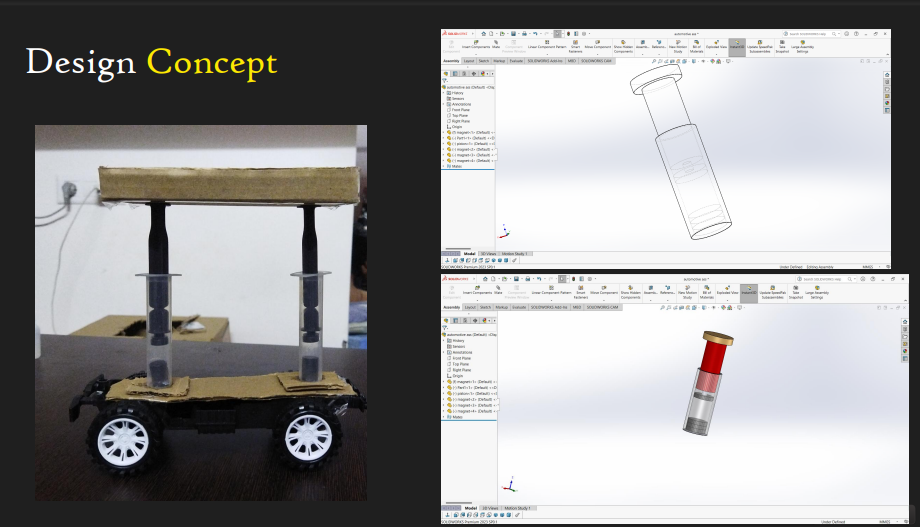Viewport: 920px width, 527px height.
Task: Toggle Instant3D in the red-piston window
Action: [x=749, y=293]
